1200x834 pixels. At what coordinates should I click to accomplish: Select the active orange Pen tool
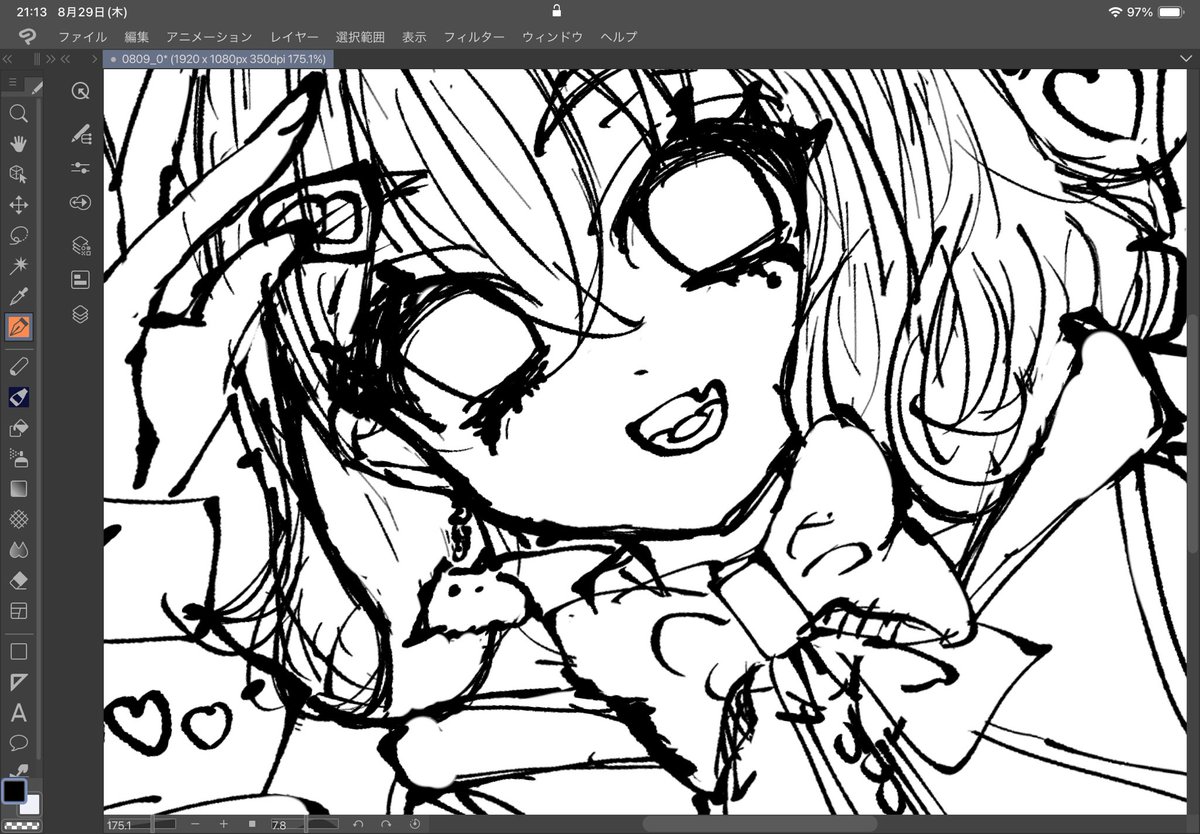[x=19, y=327]
